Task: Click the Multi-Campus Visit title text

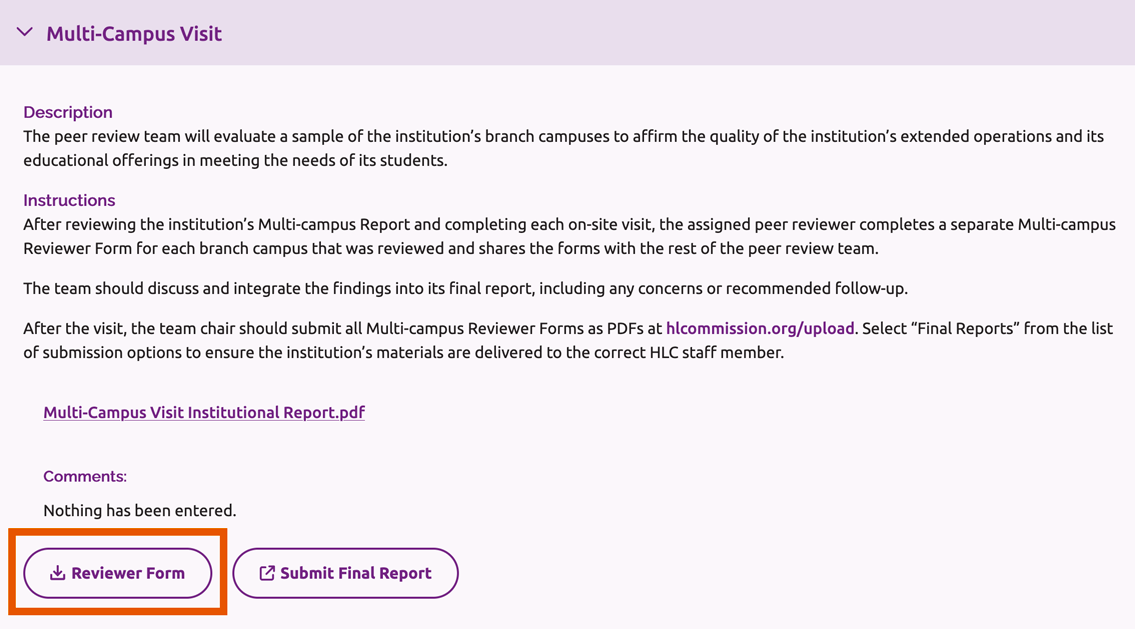Action: click(x=134, y=33)
